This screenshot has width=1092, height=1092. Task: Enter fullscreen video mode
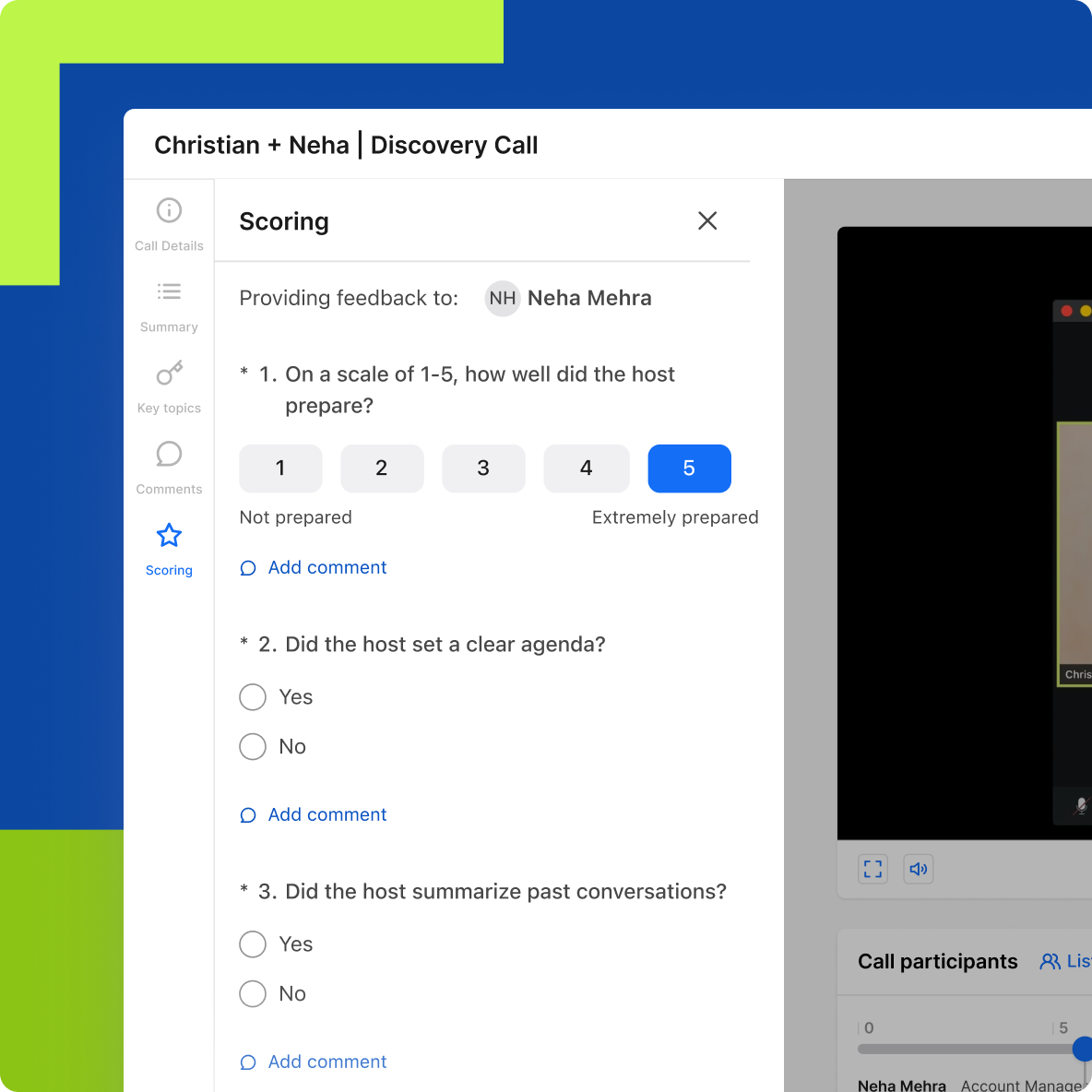[872, 869]
